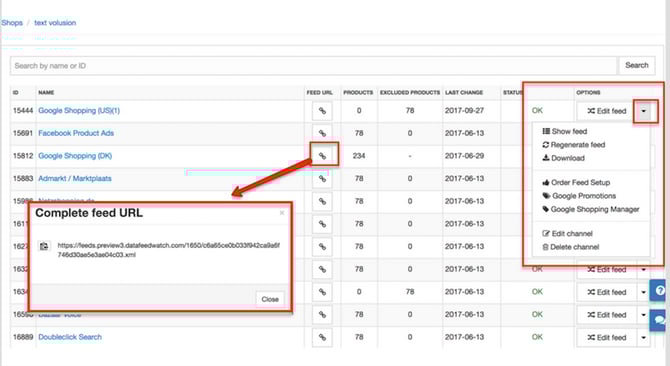Toggle options dropdown arrow for row 15444

[644, 111]
